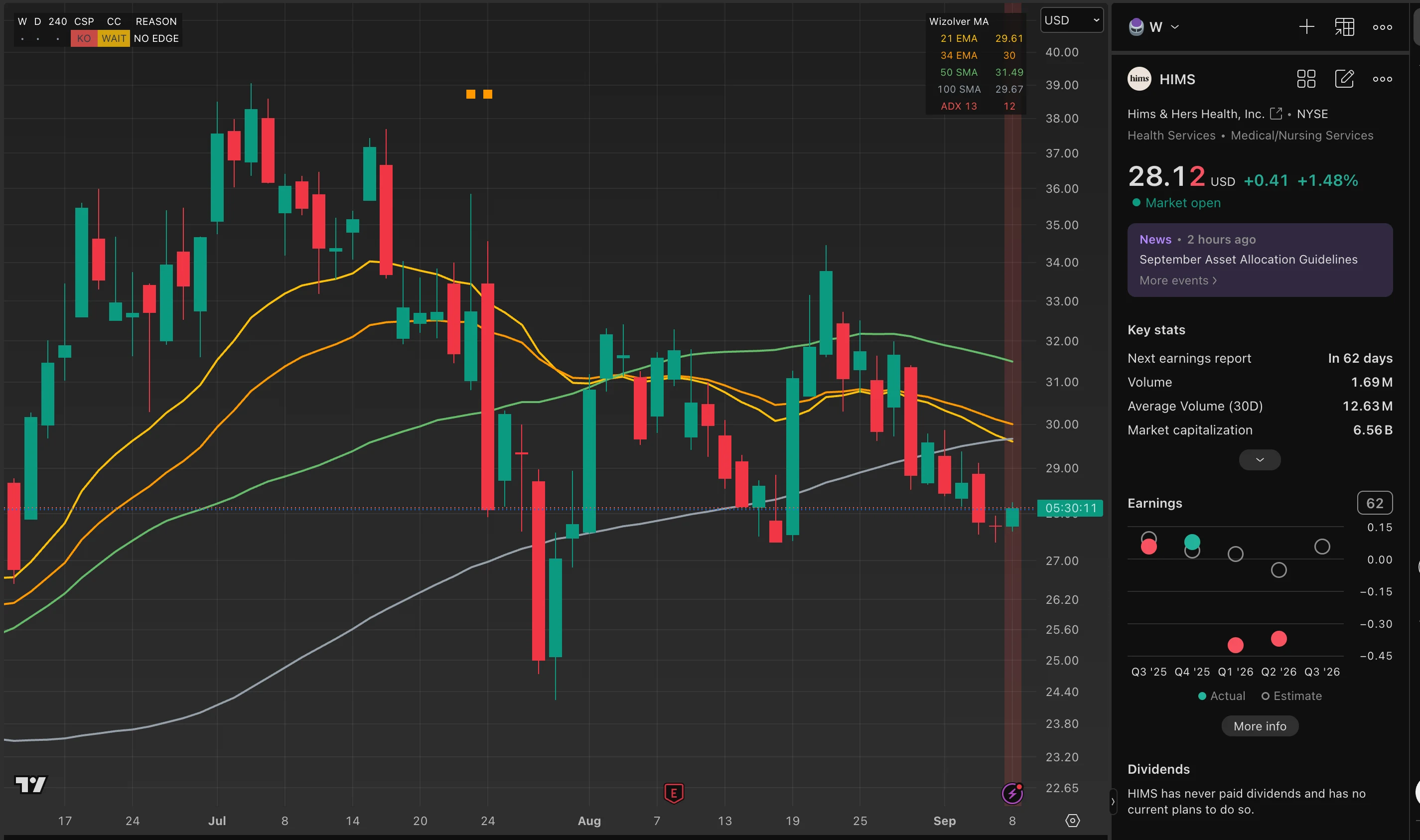The width and height of the screenshot is (1420, 840).
Task: Click the KO status cell
Action: [84, 38]
